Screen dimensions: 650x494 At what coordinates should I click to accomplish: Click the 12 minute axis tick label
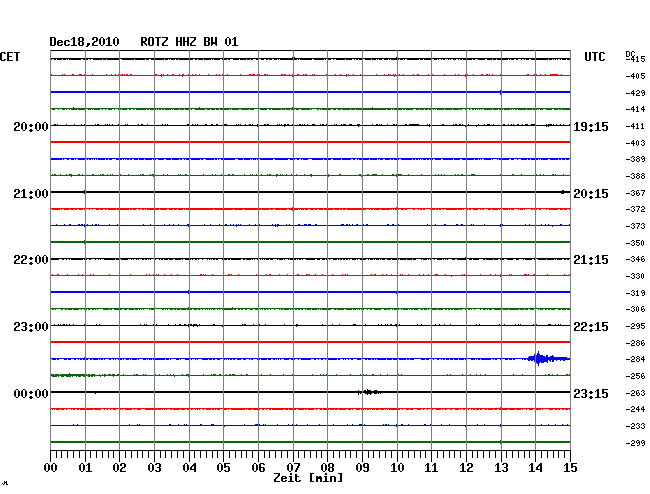[466, 468]
